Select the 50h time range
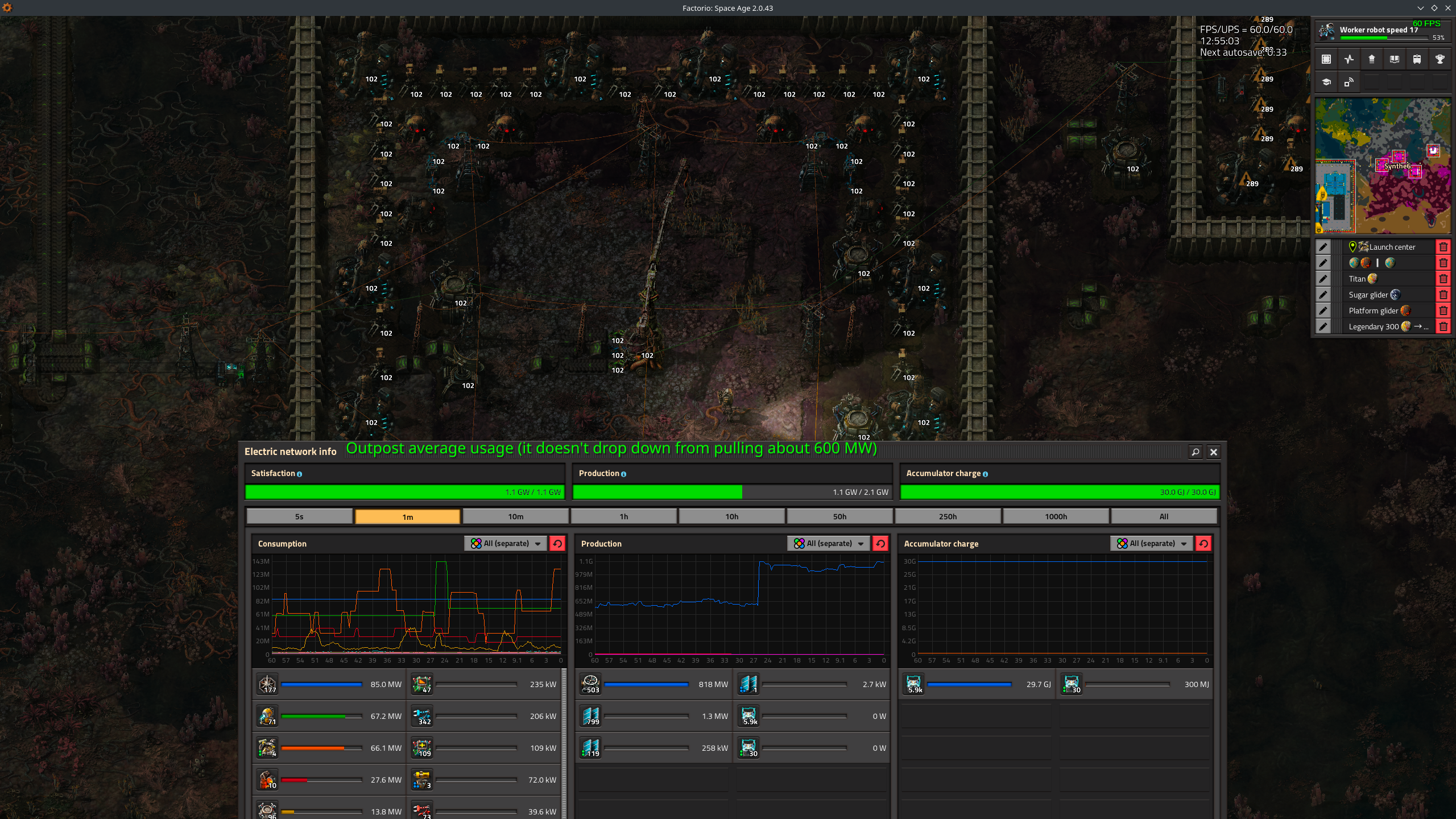 tap(839, 516)
